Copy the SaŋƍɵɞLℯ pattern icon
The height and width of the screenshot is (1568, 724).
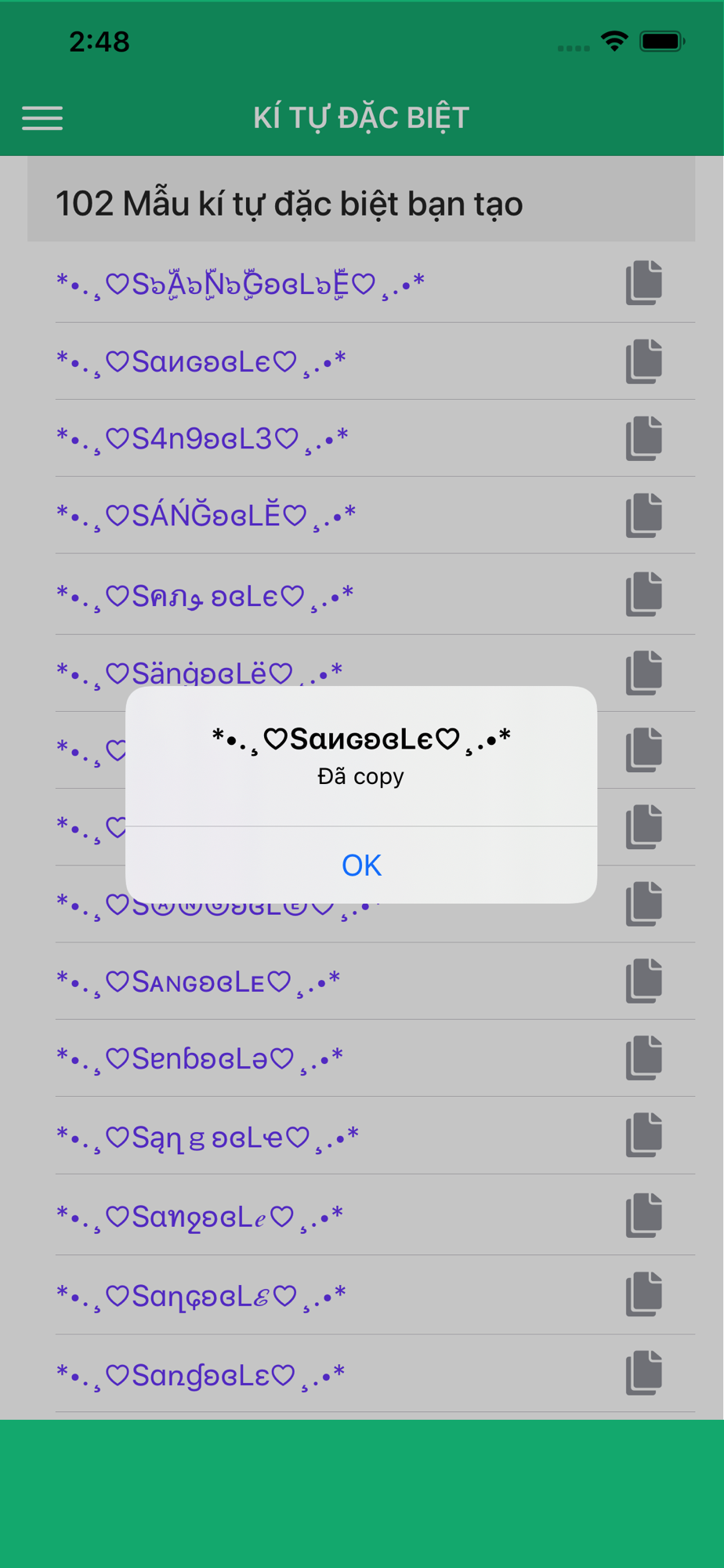point(644,1216)
